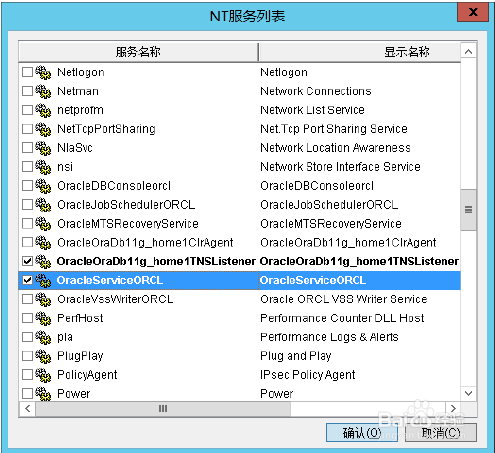Click the gear icon beside PolicyAgent
Viewport: 495px width, 453px height.
43,375
